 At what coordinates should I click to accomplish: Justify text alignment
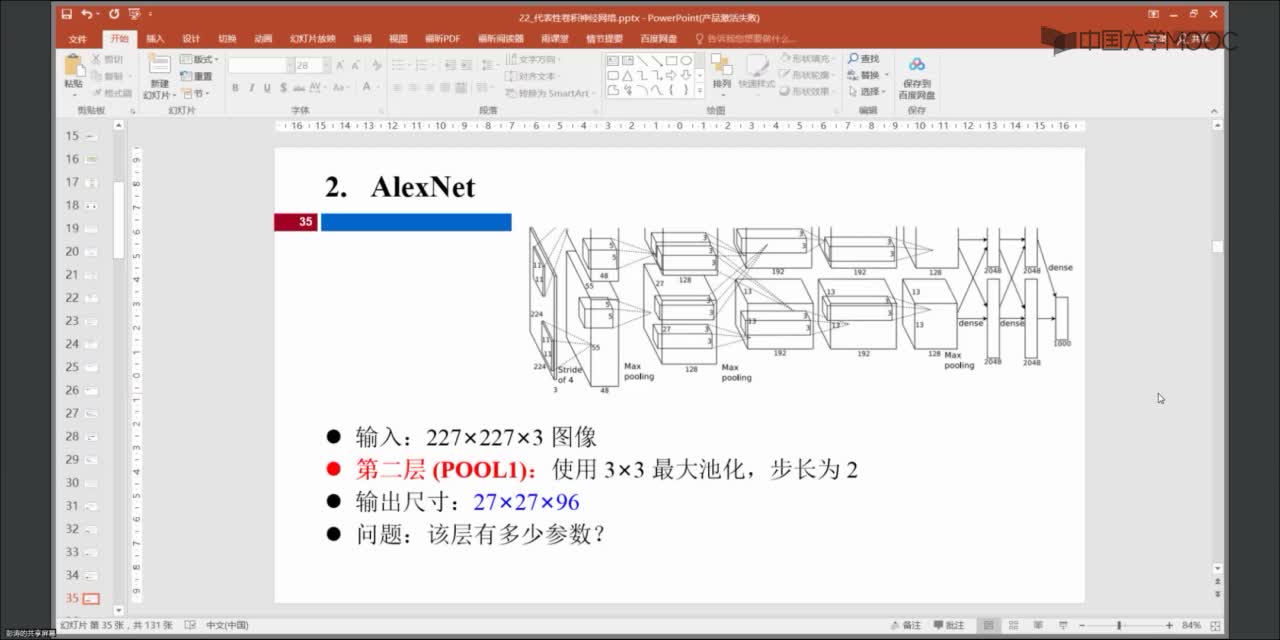(447, 89)
